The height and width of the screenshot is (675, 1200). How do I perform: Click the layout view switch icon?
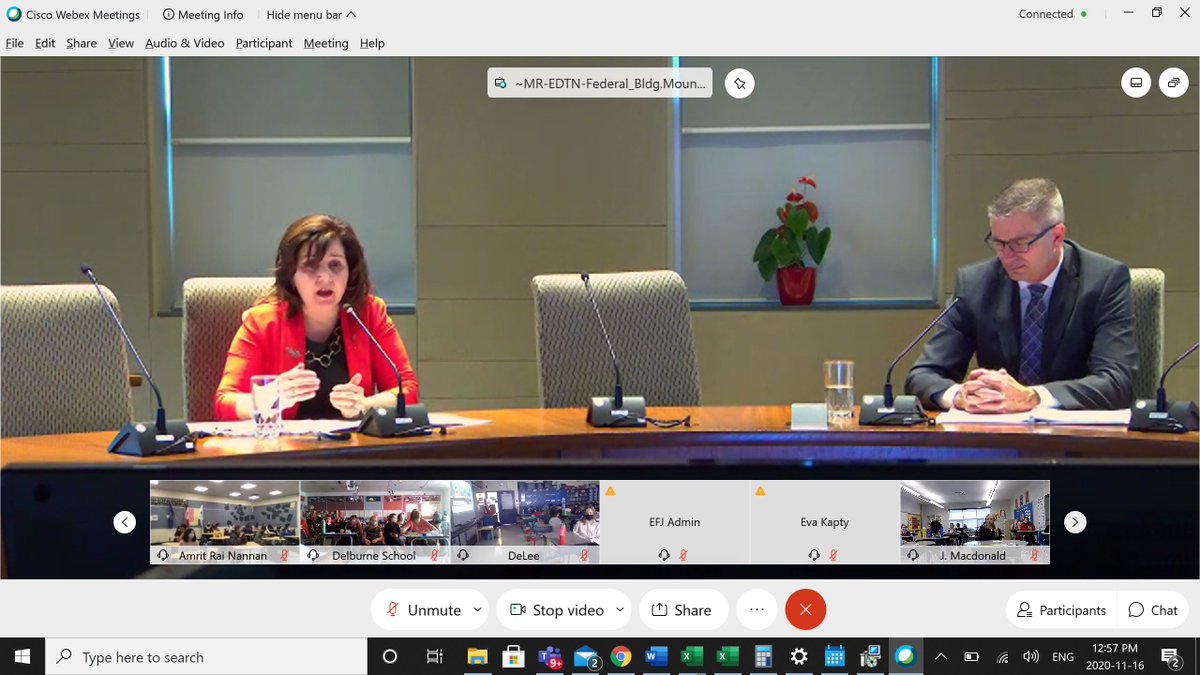pos(1136,83)
